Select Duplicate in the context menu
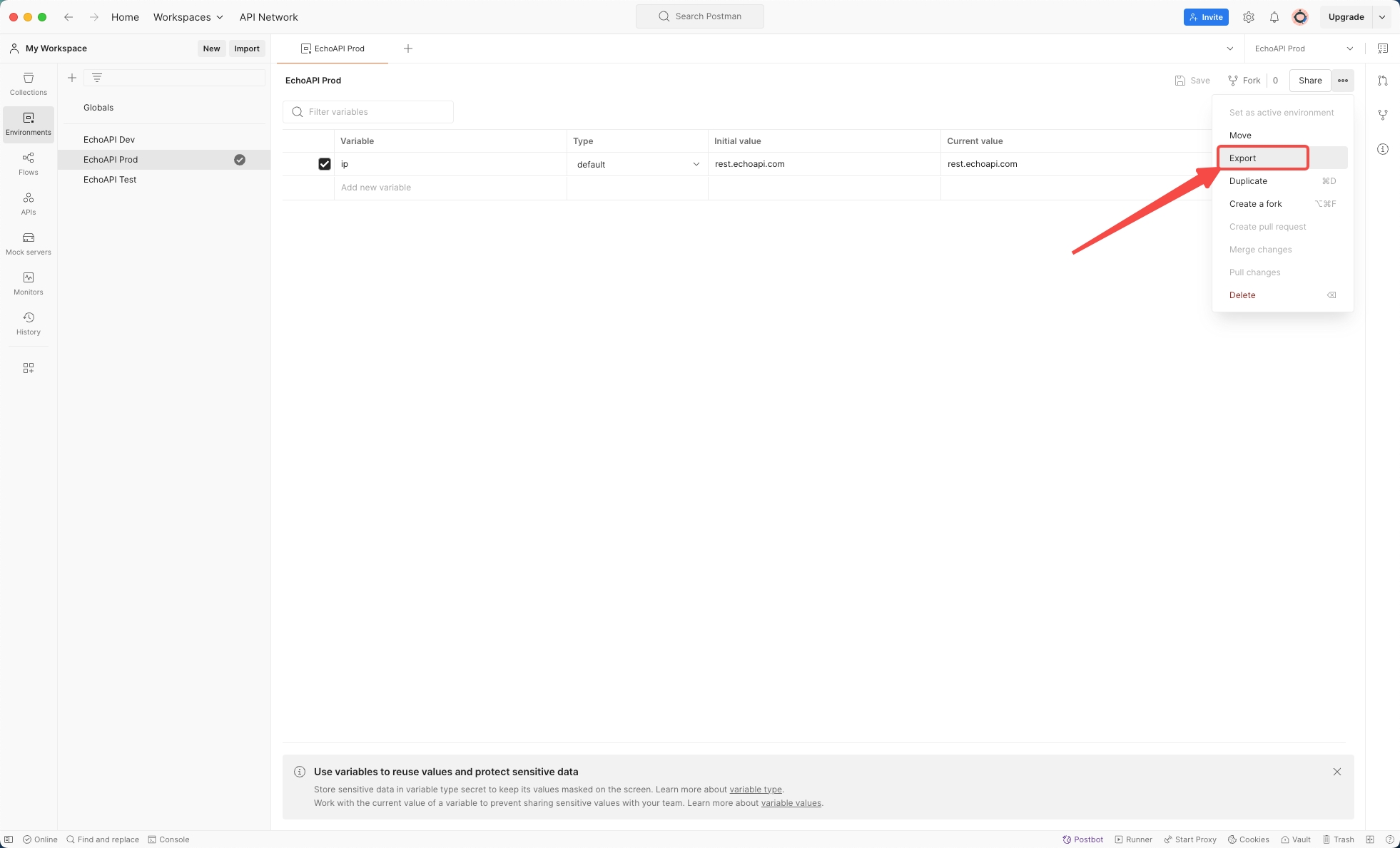Viewport: 1400px width, 848px height. [x=1283, y=181]
